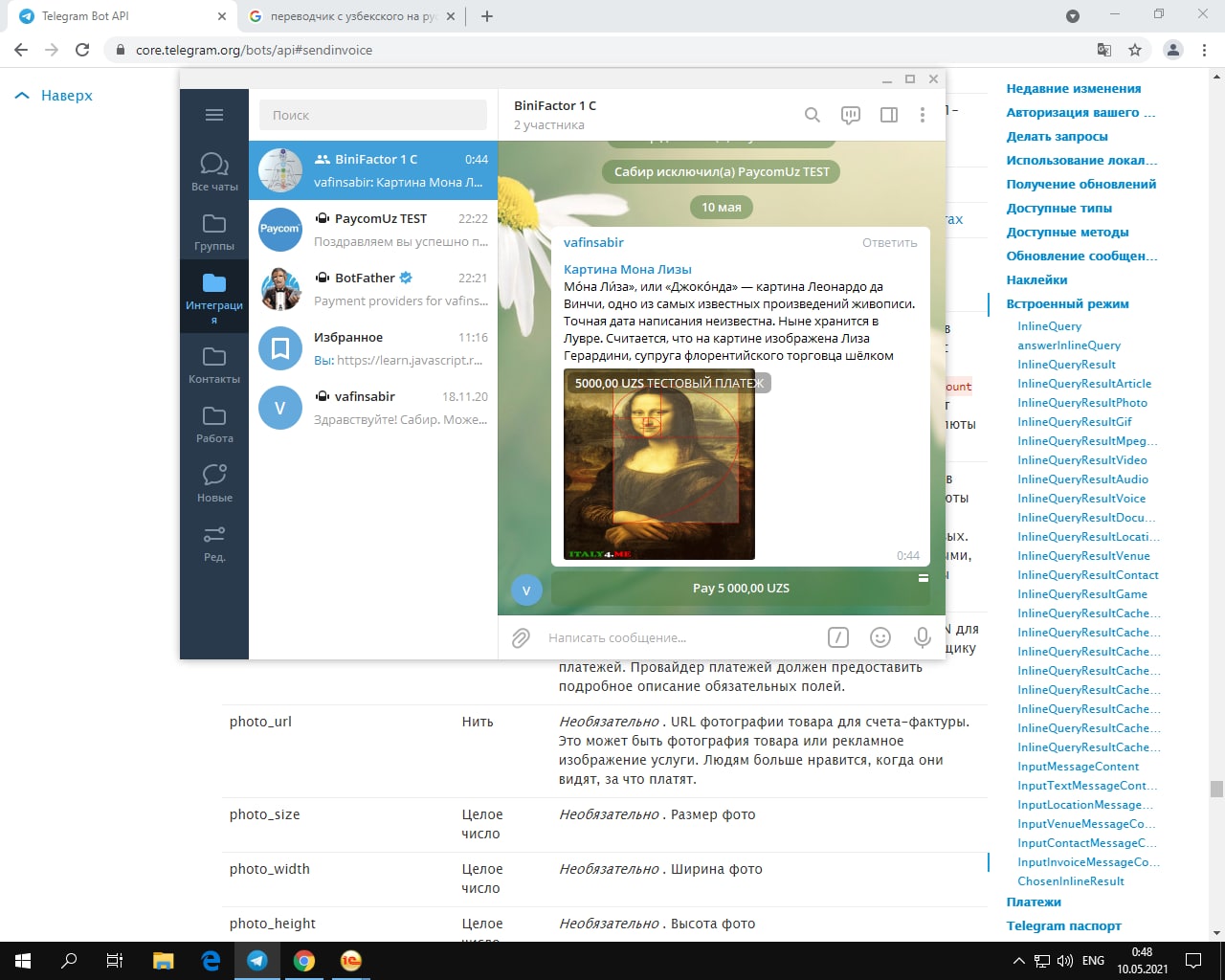Image resolution: width=1225 pixels, height=980 pixels.
Task: Open Windows taskbar search
Action: point(69,961)
